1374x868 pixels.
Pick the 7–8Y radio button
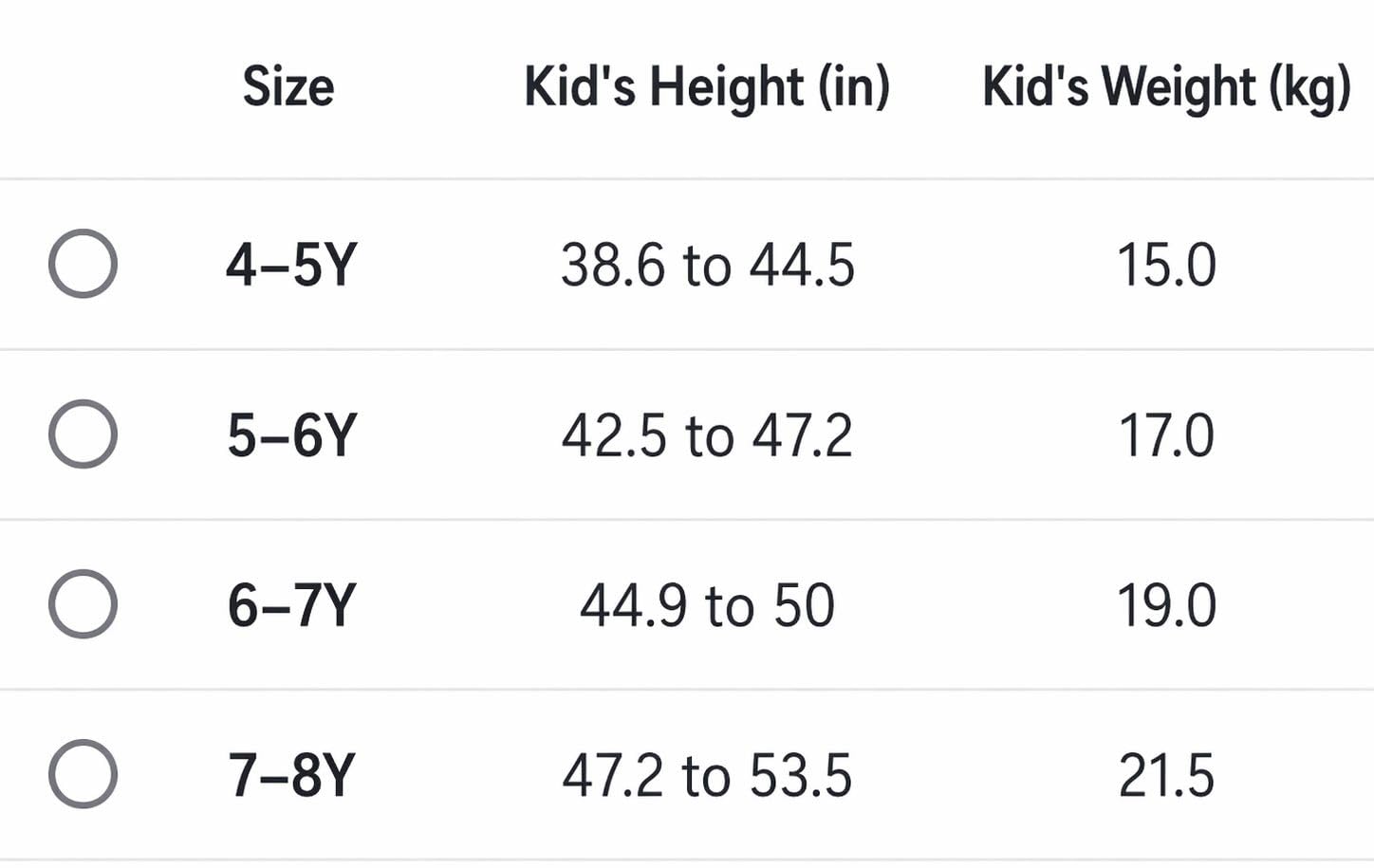tap(83, 774)
